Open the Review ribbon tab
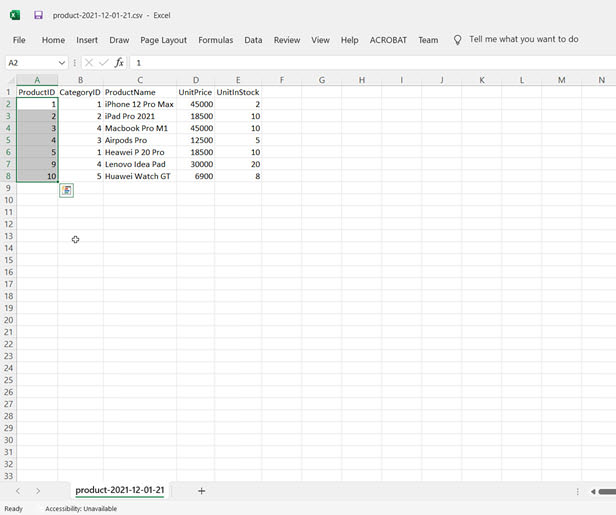Screen dimensions: 616x515 tap(287, 40)
